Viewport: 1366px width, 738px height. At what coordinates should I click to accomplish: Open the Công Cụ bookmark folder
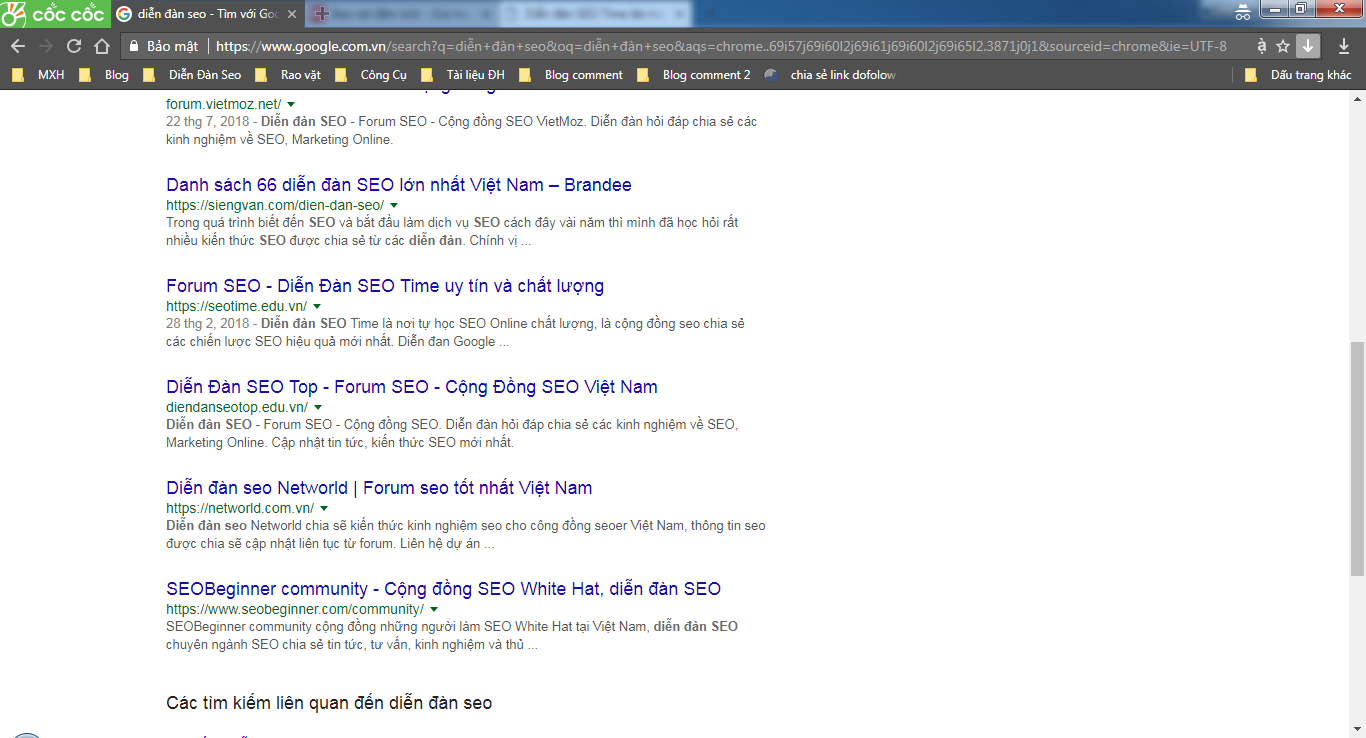[x=371, y=75]
